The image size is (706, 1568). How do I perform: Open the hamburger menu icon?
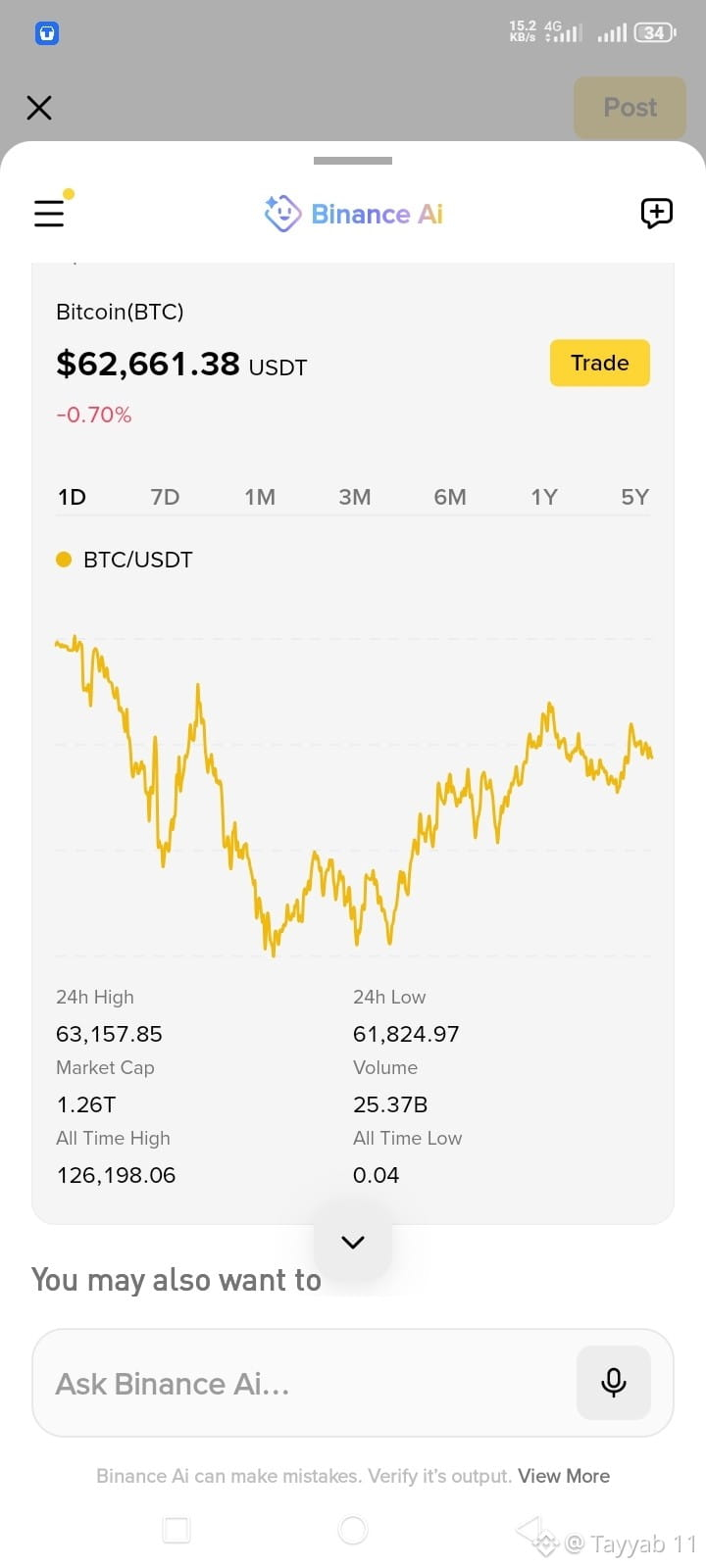[x=49, y=213]
